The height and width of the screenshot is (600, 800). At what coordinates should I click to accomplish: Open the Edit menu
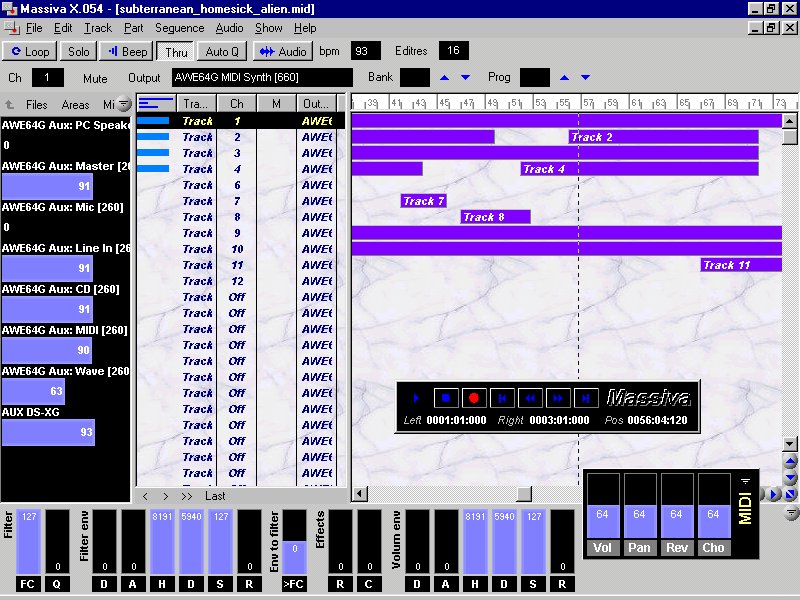(63, 28)
